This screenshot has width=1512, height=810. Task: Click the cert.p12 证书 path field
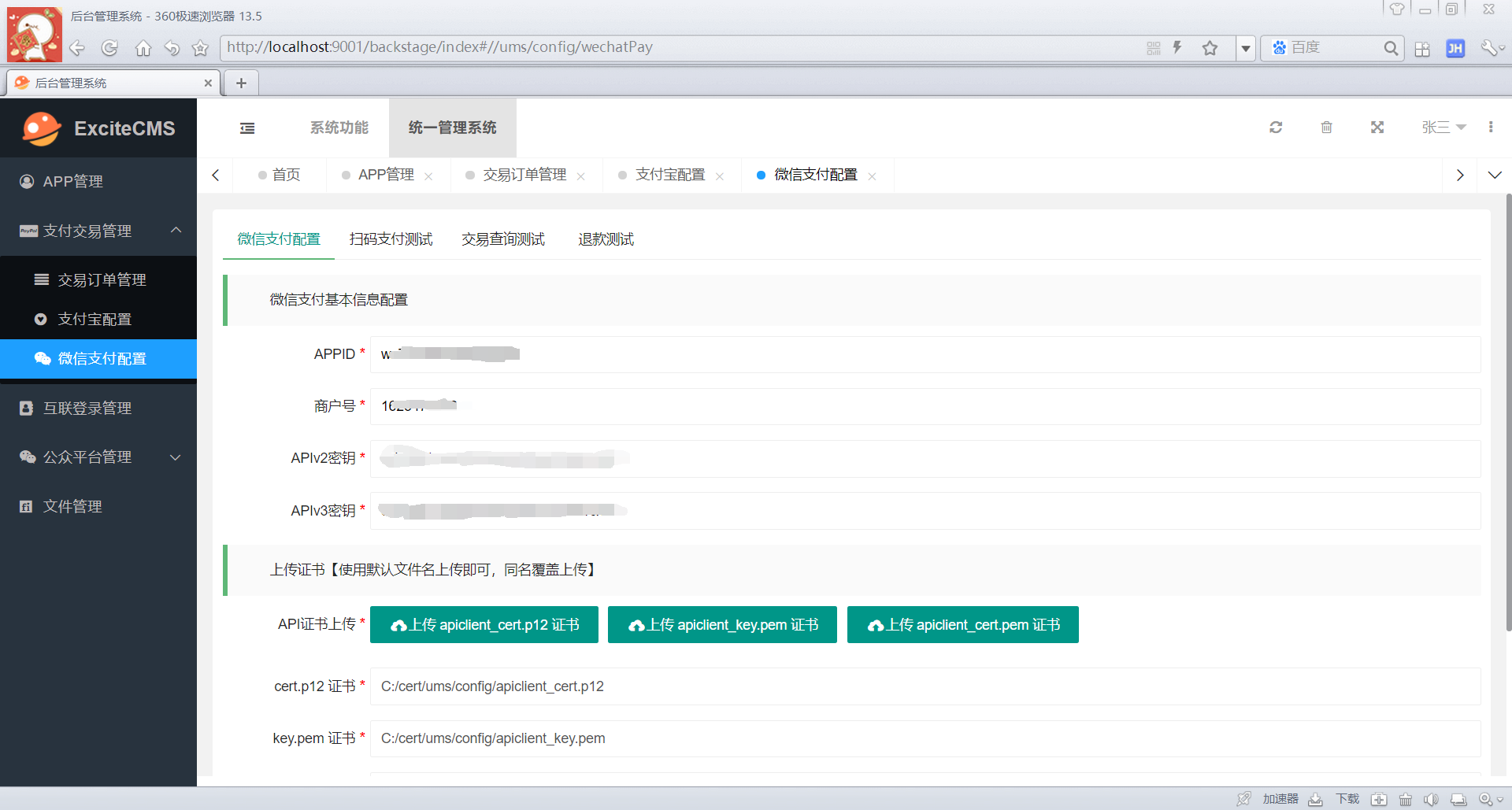click(925, 686)
